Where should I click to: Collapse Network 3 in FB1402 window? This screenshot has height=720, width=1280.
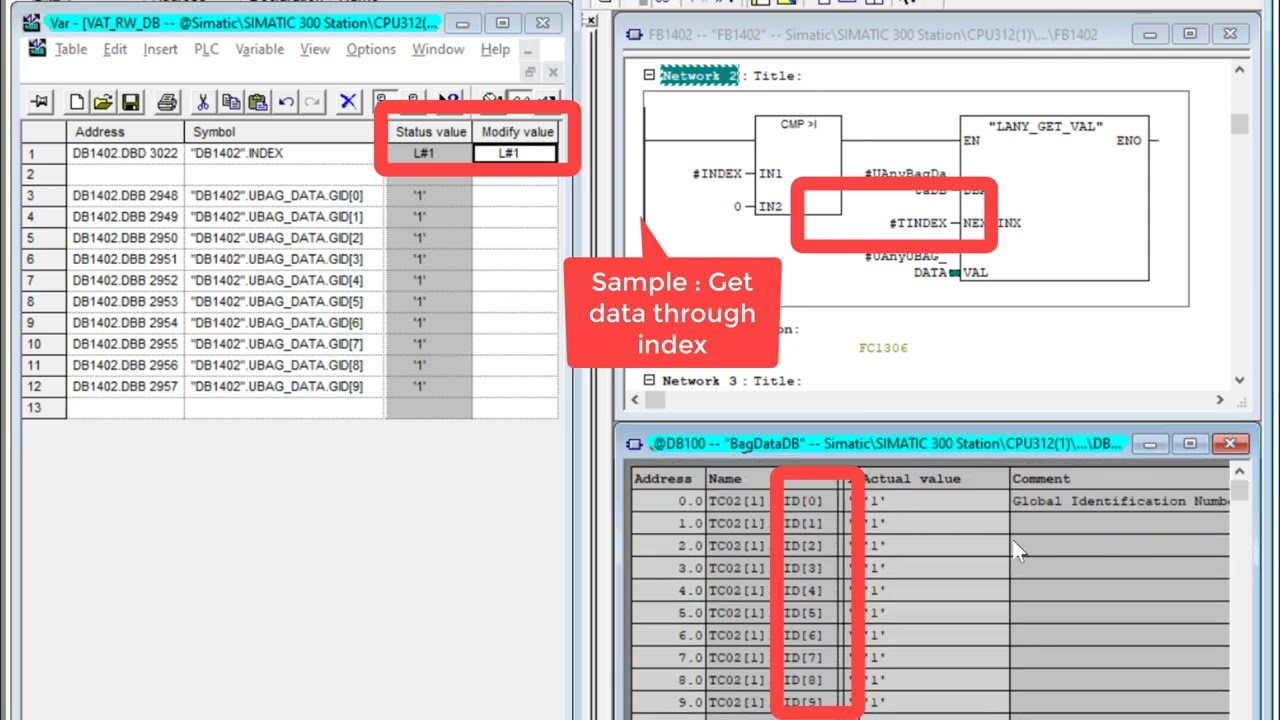649,380
